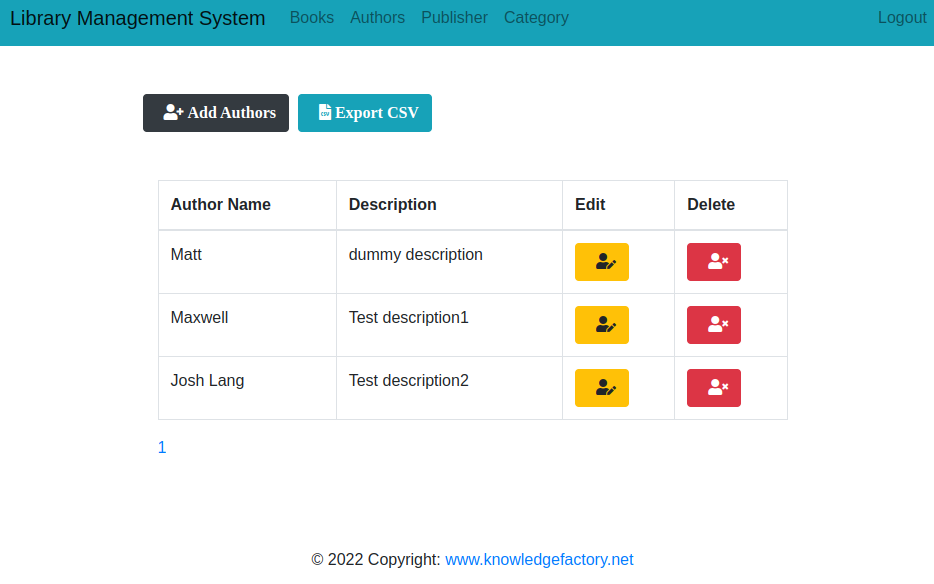Viewport: 934px width, 584px height.
Task: Click the Library Management System brand title
Action: (138, 18)
